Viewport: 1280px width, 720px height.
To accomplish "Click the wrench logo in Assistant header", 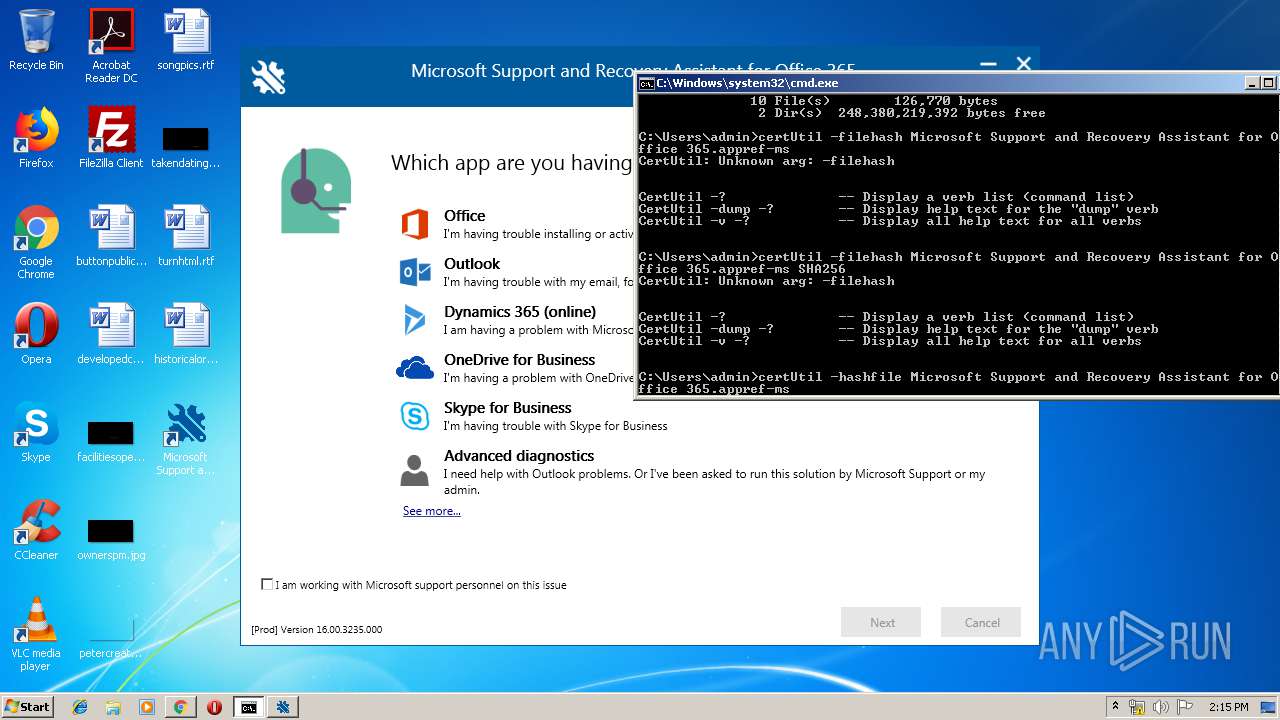I will (x=268, y=77).
